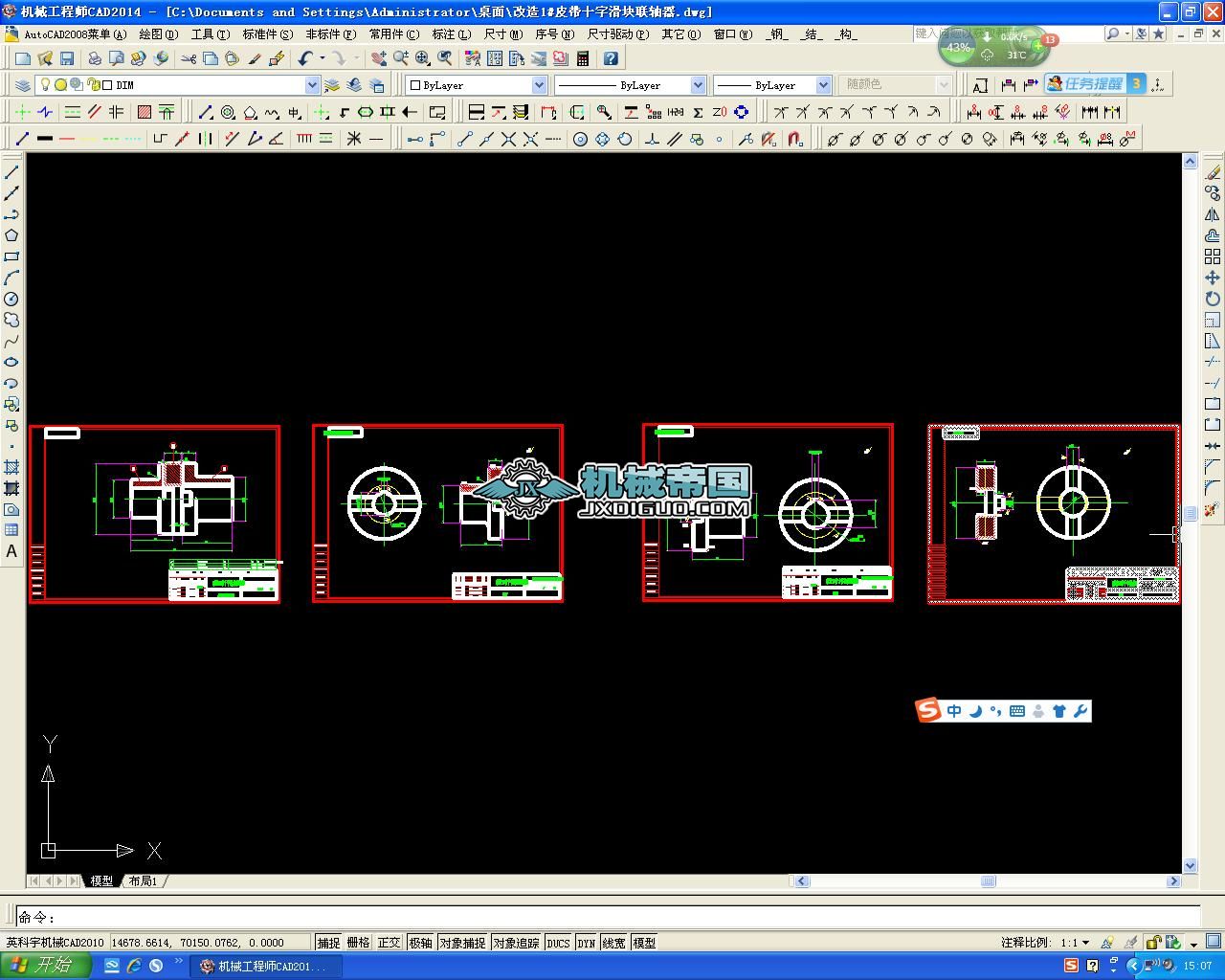Toggle 对象追踪 object tracking in status bar
Screen dimensions: 1225x980
(516, 943)
